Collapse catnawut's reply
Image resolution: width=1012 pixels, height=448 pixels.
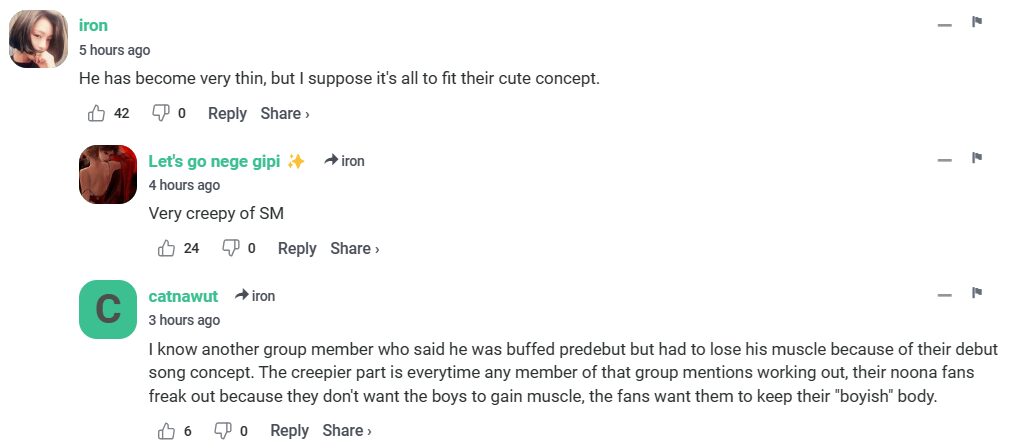[x=944, y=295]
